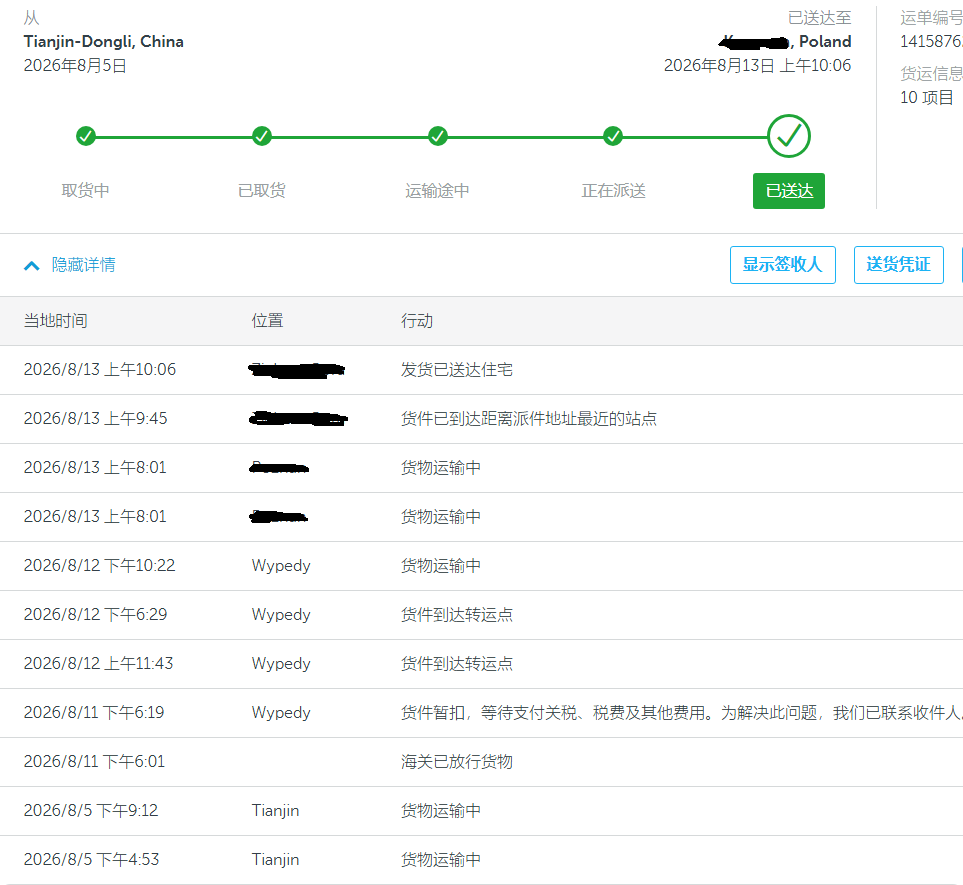Select the 运输途中 step label
This screenshot has width=963, height=885.
tap(437, 190)
